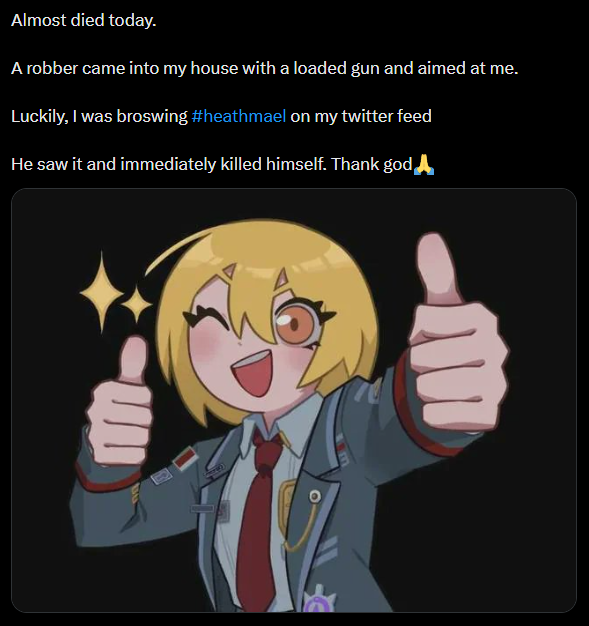Open the #heathmael hashtag link
Image resolution: width=589 pixels, height=626 pixels.
click(239, 116)
